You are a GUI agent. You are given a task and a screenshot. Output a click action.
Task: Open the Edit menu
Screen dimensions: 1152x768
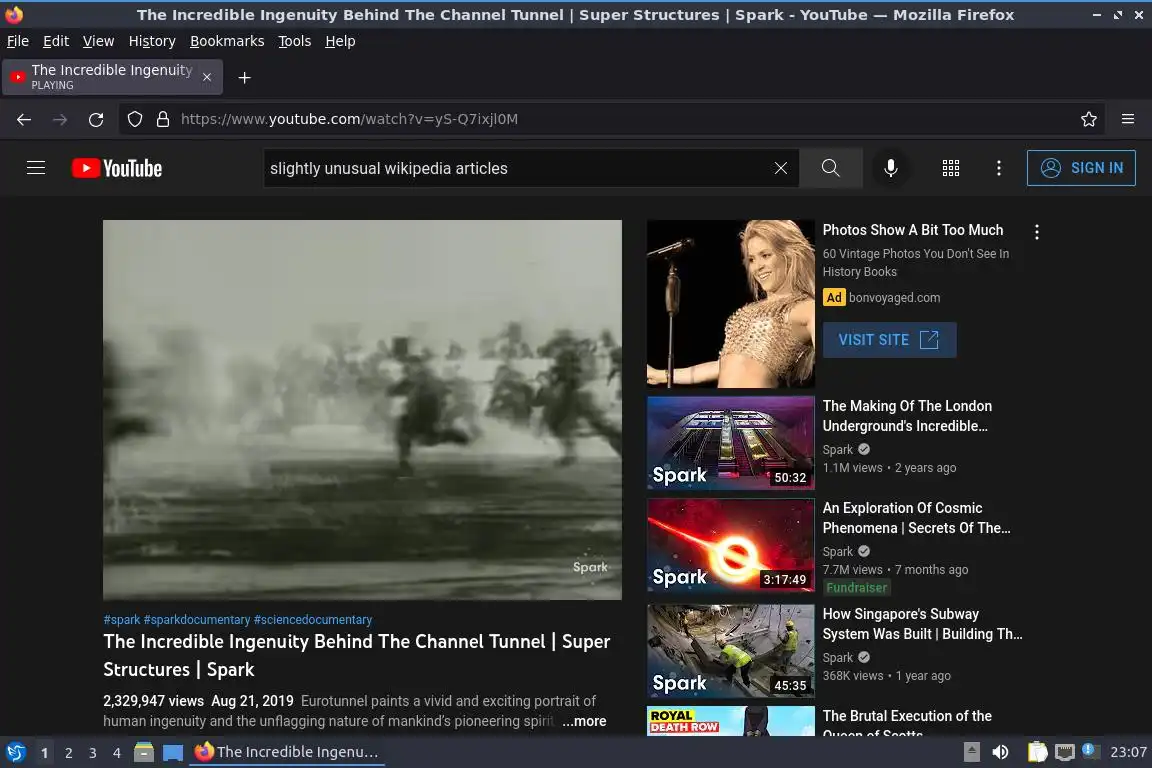[x=56, y=41]
